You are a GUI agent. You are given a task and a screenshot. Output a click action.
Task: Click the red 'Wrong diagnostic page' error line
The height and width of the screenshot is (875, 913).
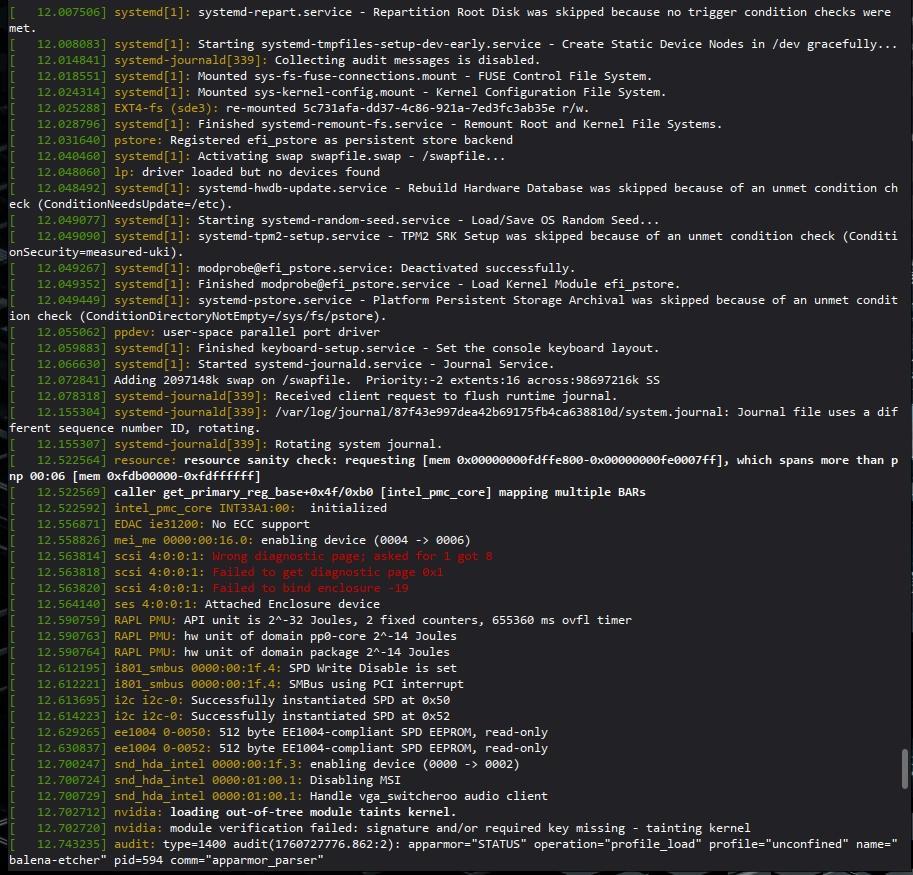[352, 556]
